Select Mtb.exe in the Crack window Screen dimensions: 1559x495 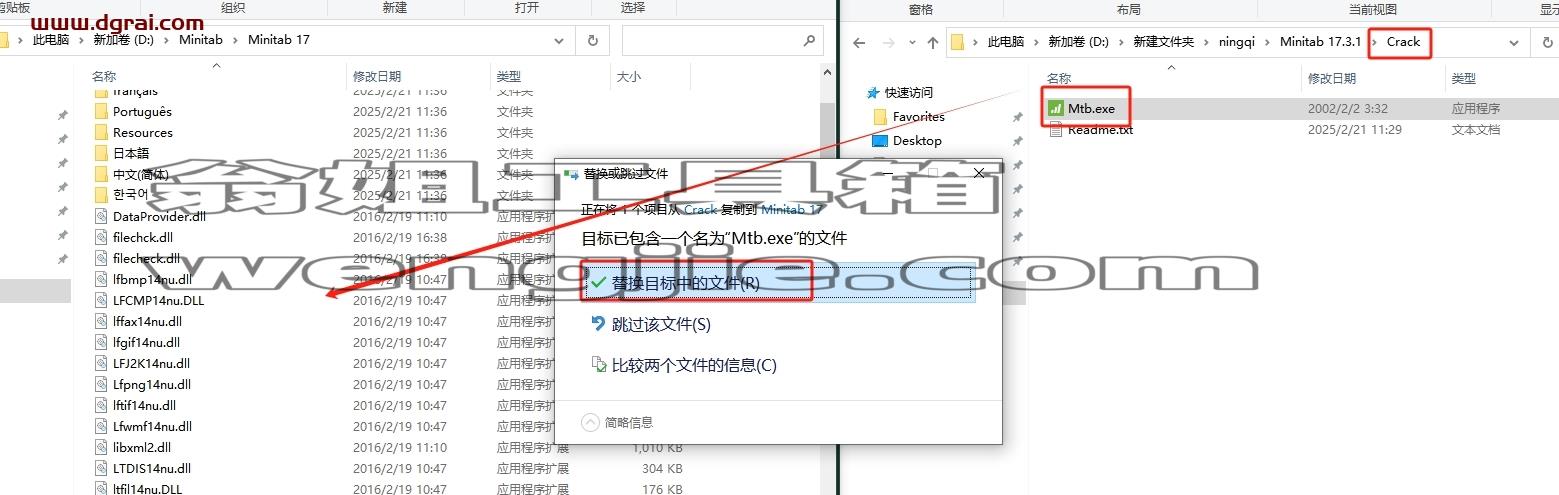[1091, 108]
